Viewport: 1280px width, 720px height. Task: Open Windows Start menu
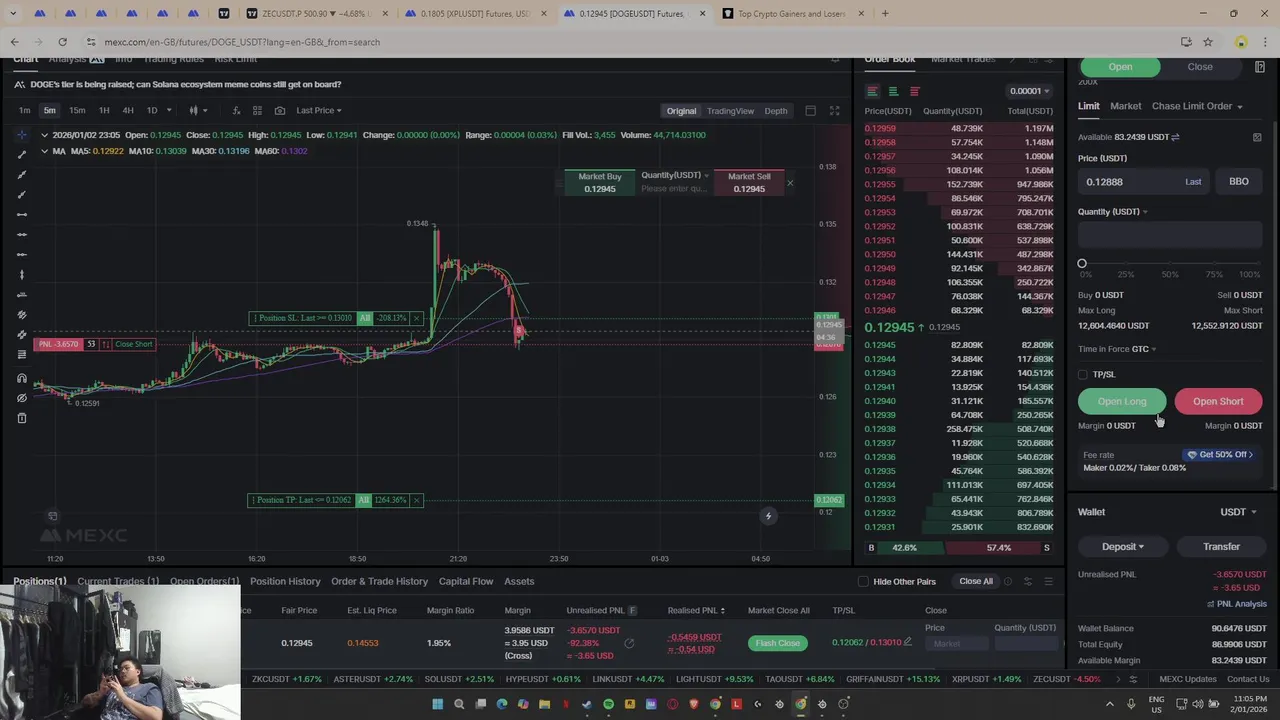437,704
